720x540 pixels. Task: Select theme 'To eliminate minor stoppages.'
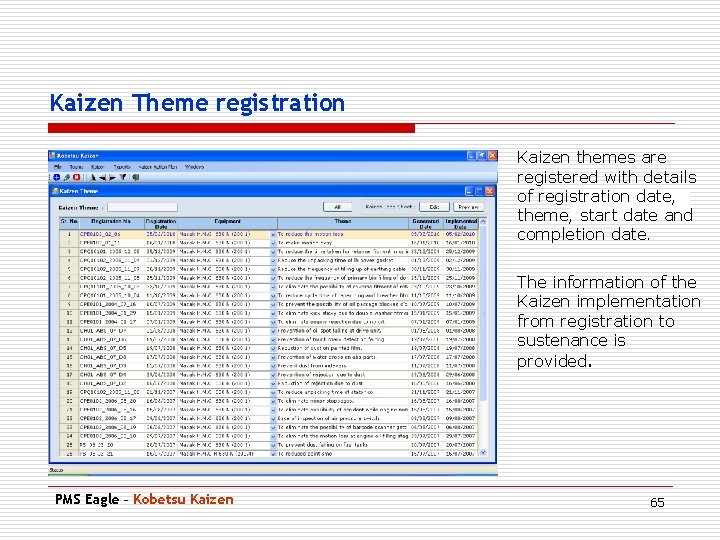pos(316,401)
